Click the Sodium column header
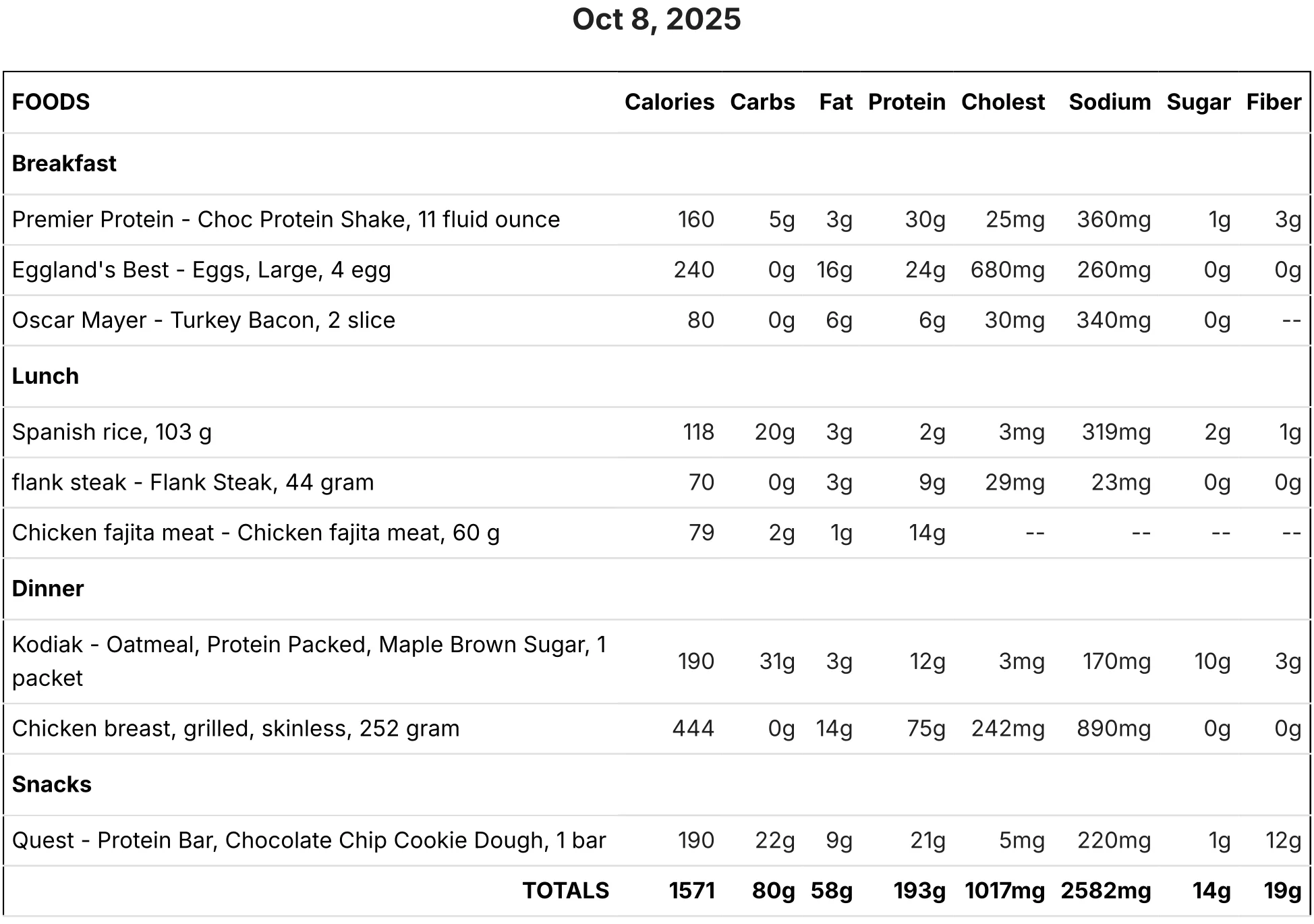The height and width of the screenshot is (924, 1314). point(1110,102)
